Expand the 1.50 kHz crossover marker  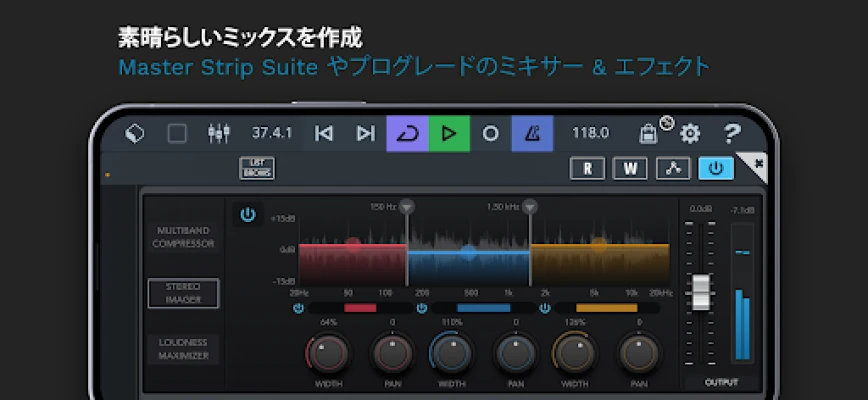point(530,207)
